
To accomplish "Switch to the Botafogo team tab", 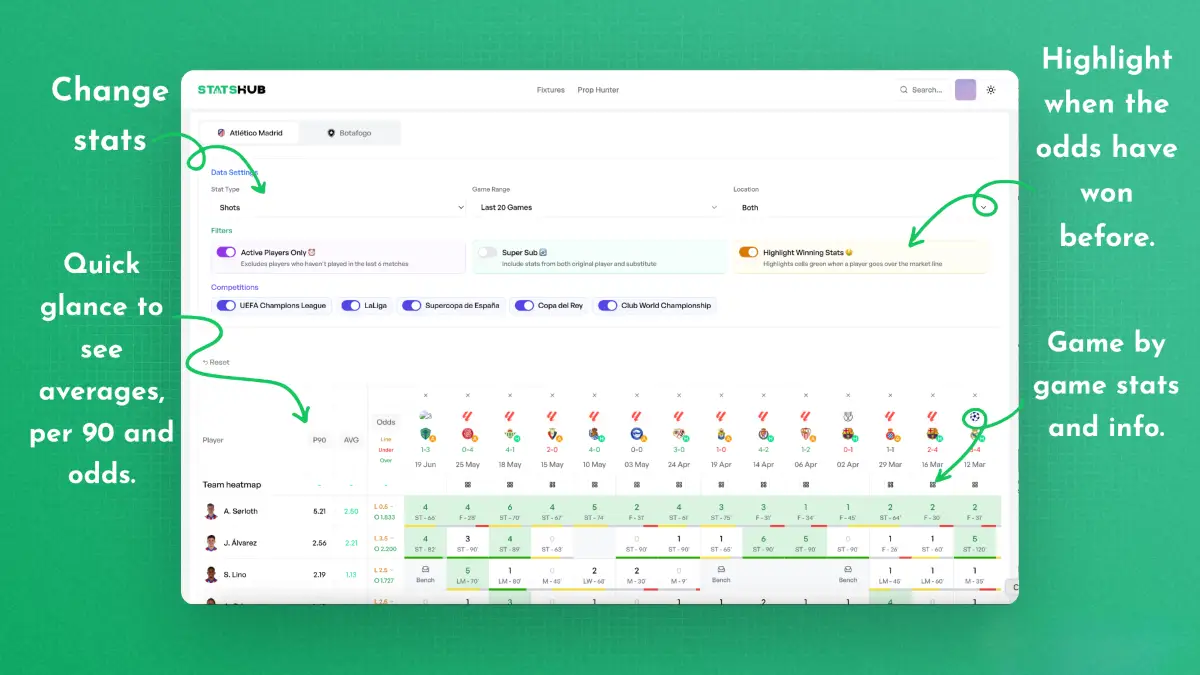I will pyautogui.click(x=350, y=133).
